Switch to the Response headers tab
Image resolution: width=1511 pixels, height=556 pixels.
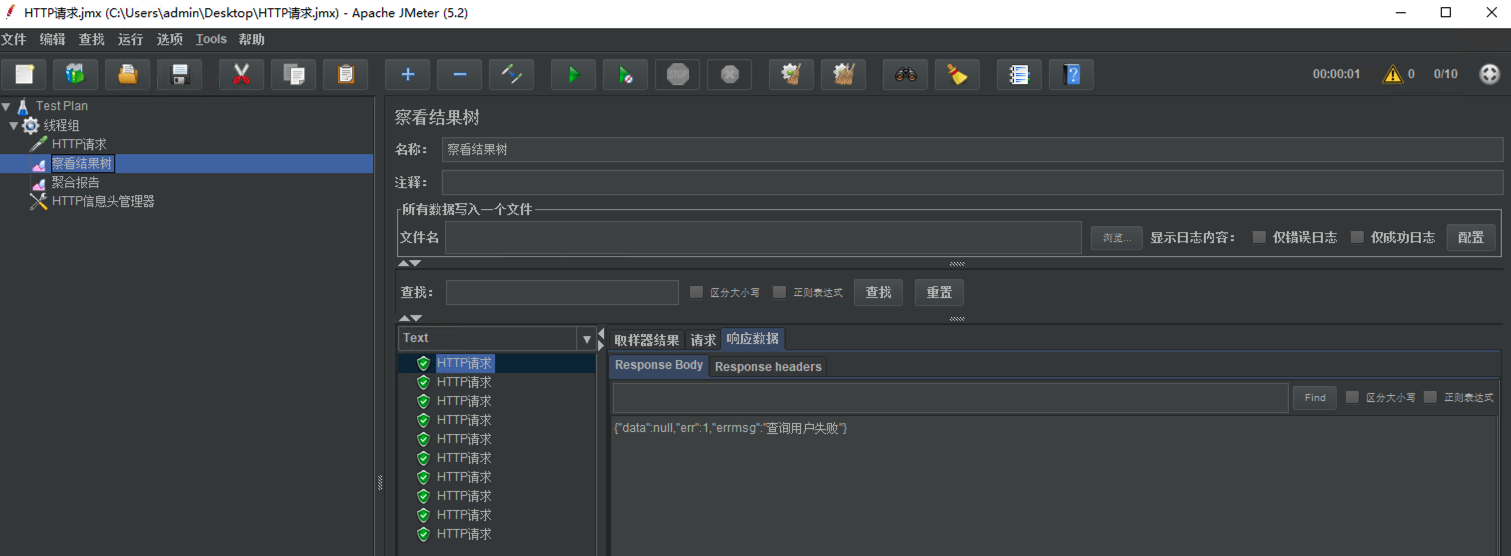(x=768, y=367)
